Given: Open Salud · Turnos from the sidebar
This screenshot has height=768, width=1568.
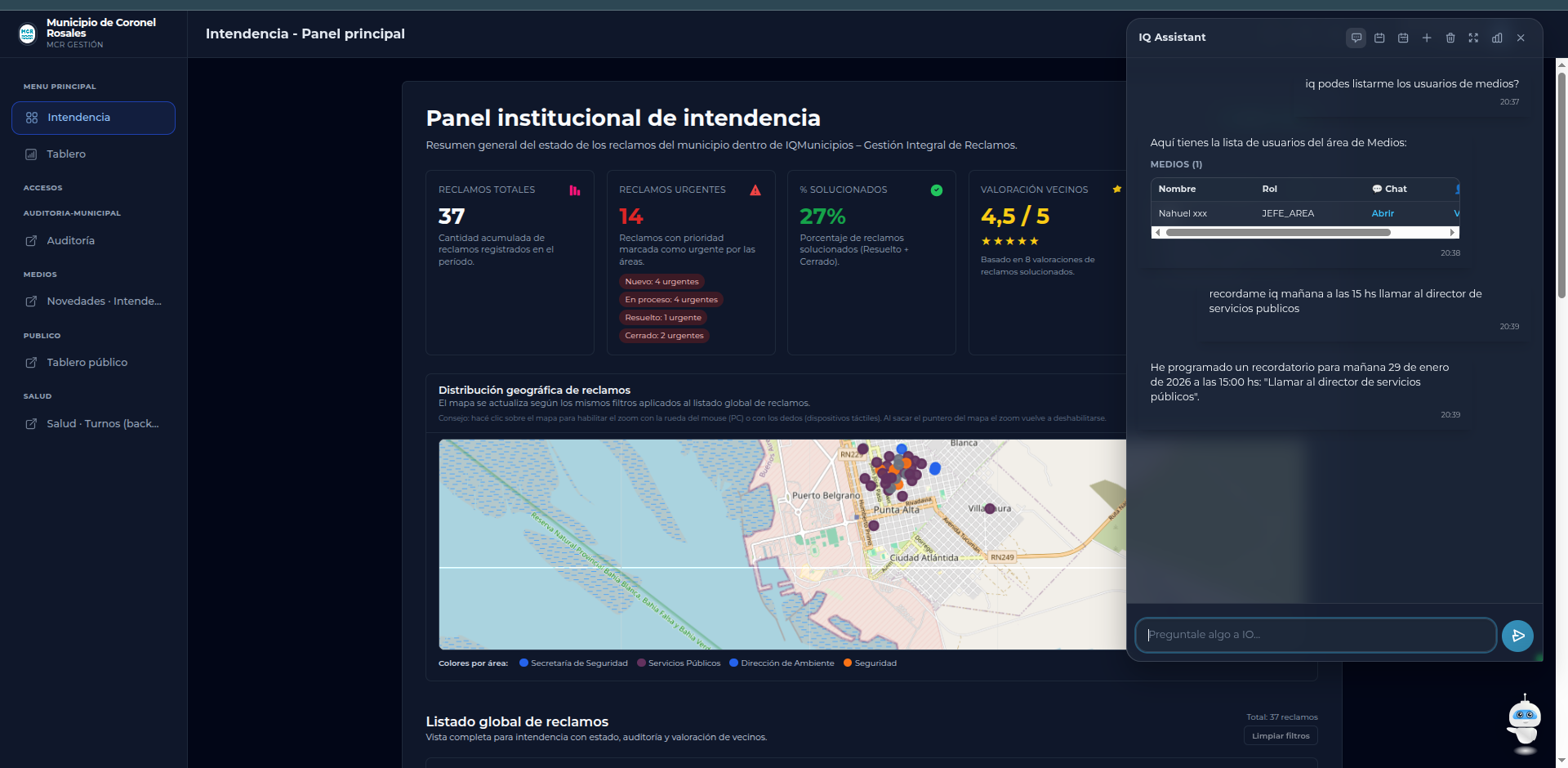Looking at the screenshot, I should (x=93, y=423).
